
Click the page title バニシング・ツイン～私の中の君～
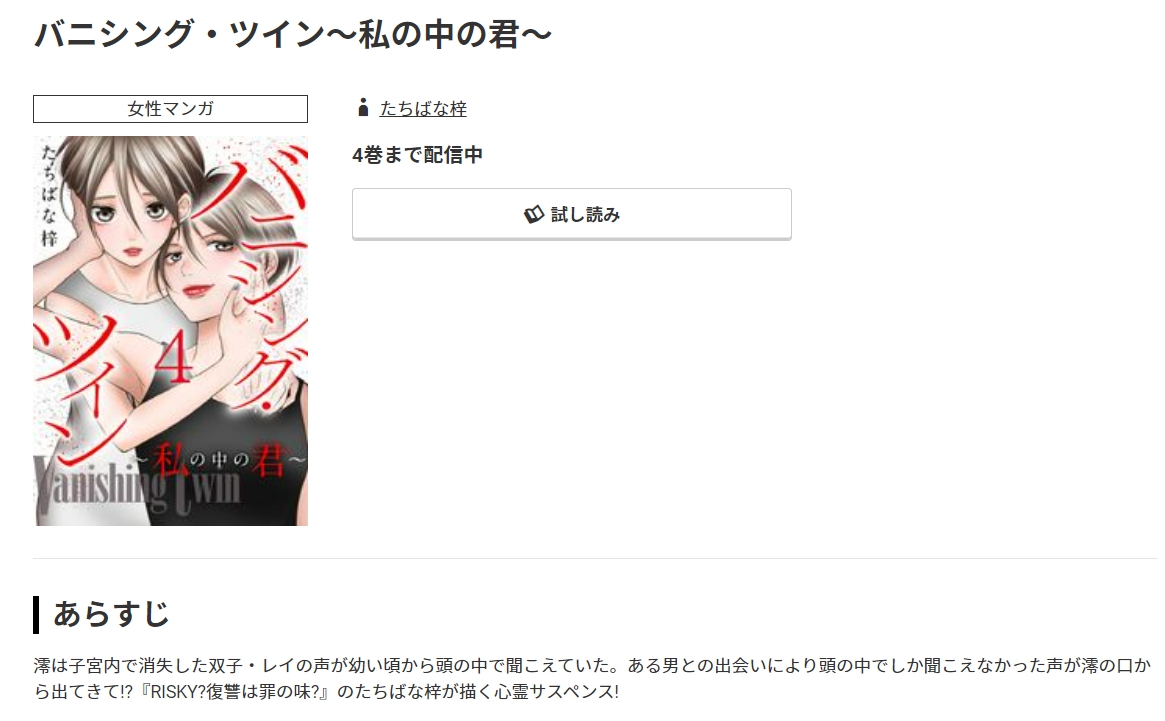pyautogui.click(x=293, y=34)
